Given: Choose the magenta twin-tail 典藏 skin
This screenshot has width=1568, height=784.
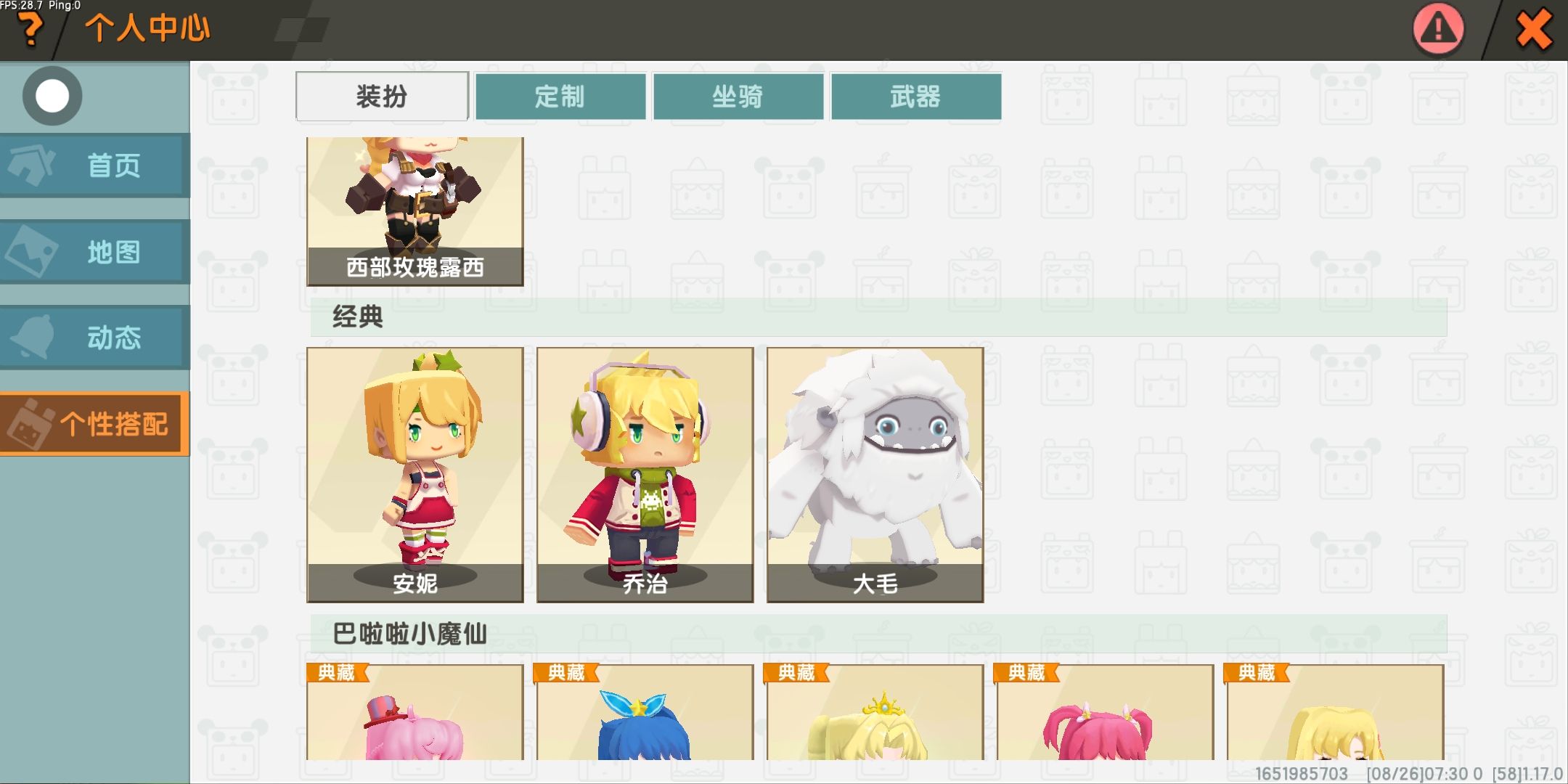Looking at the screenshot, I should coord(1105,712).
